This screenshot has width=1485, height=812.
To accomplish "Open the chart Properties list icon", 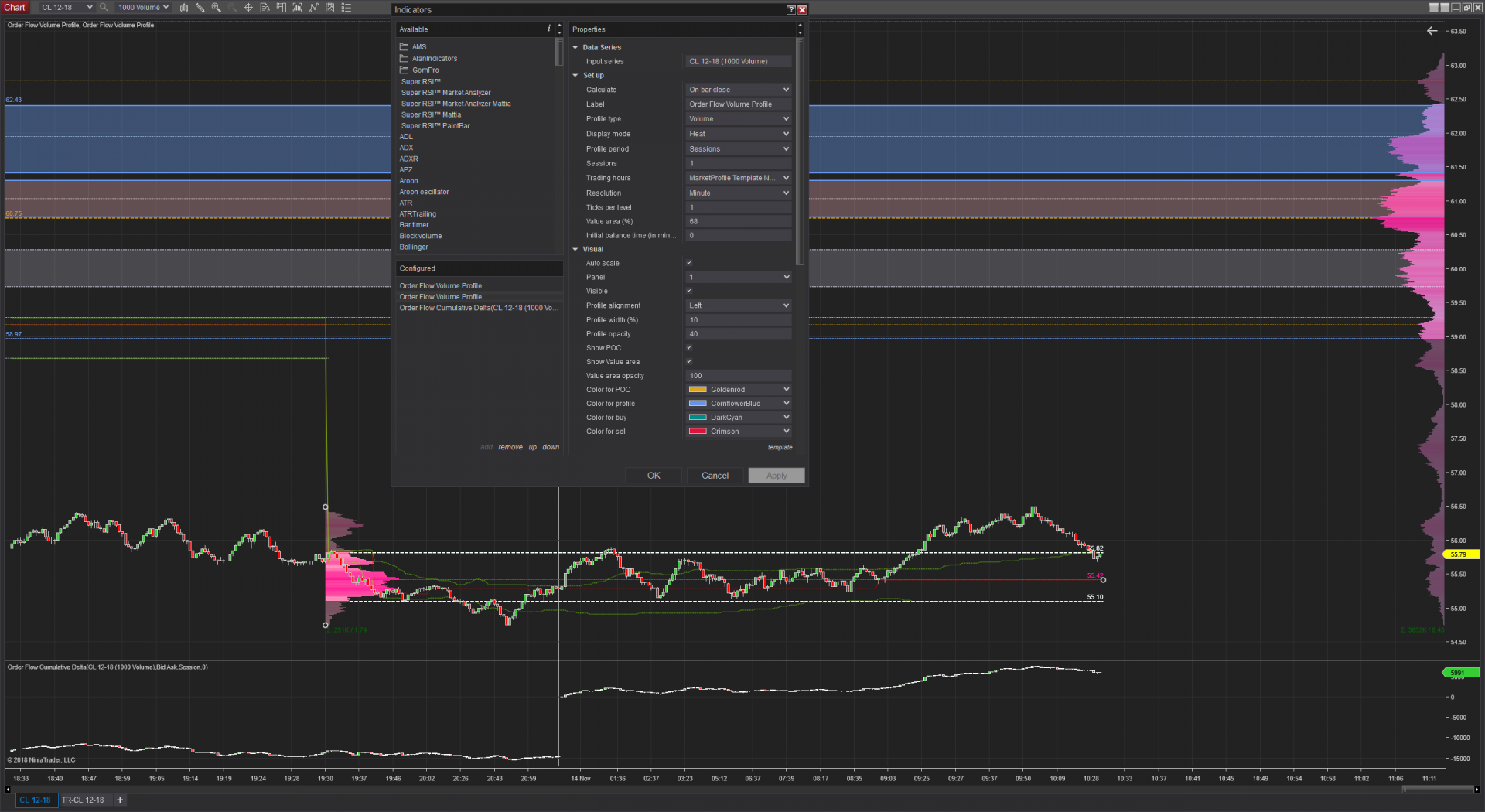I will 346,8.
